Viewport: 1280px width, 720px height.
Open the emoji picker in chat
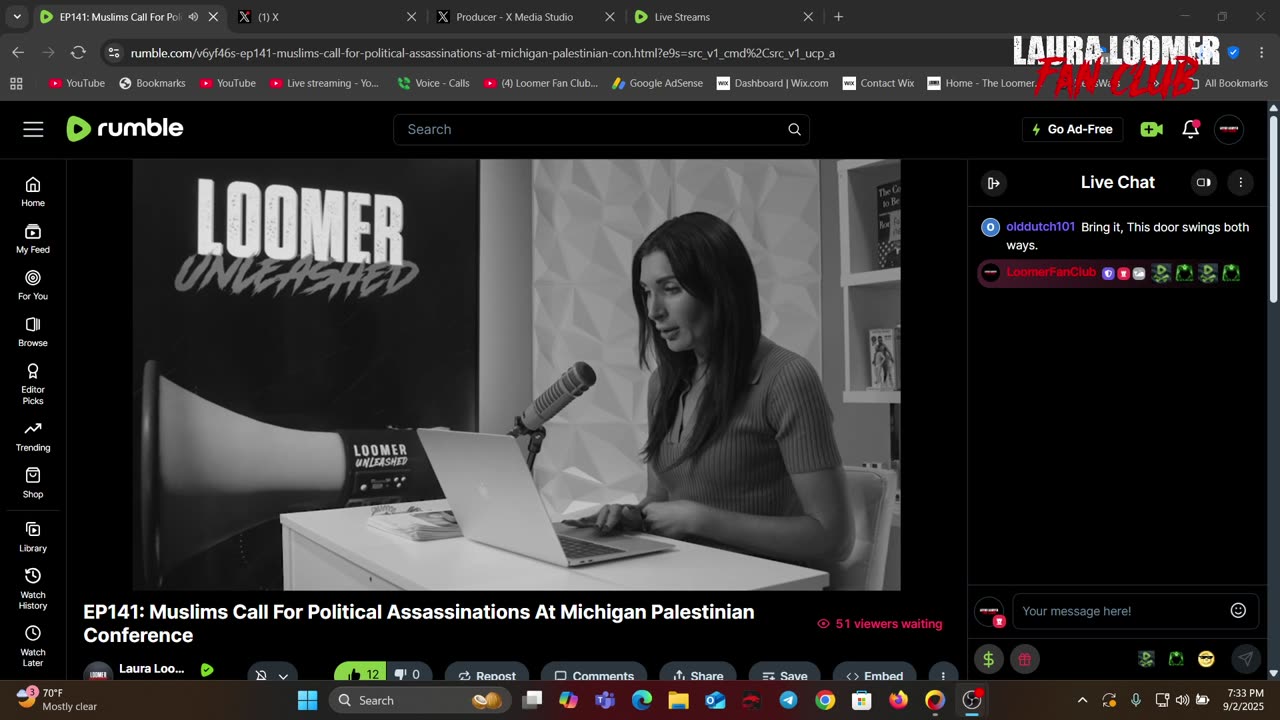pyautogui.click(x=1238, y=610)
